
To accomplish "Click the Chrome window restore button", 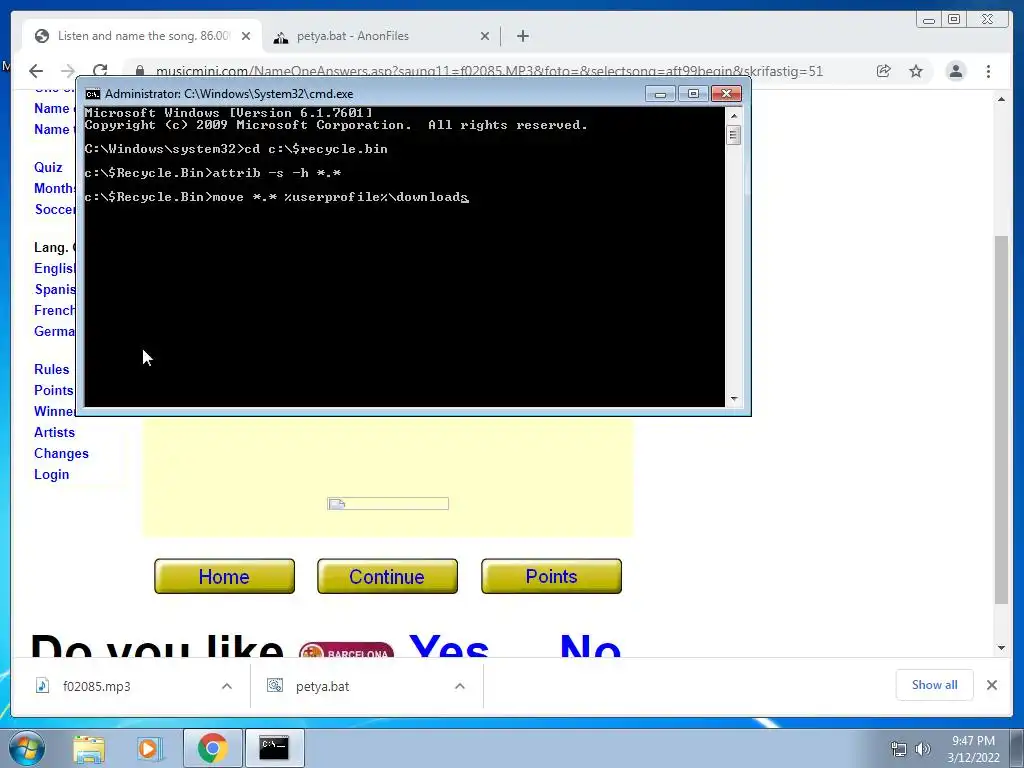I will (954, 20).
